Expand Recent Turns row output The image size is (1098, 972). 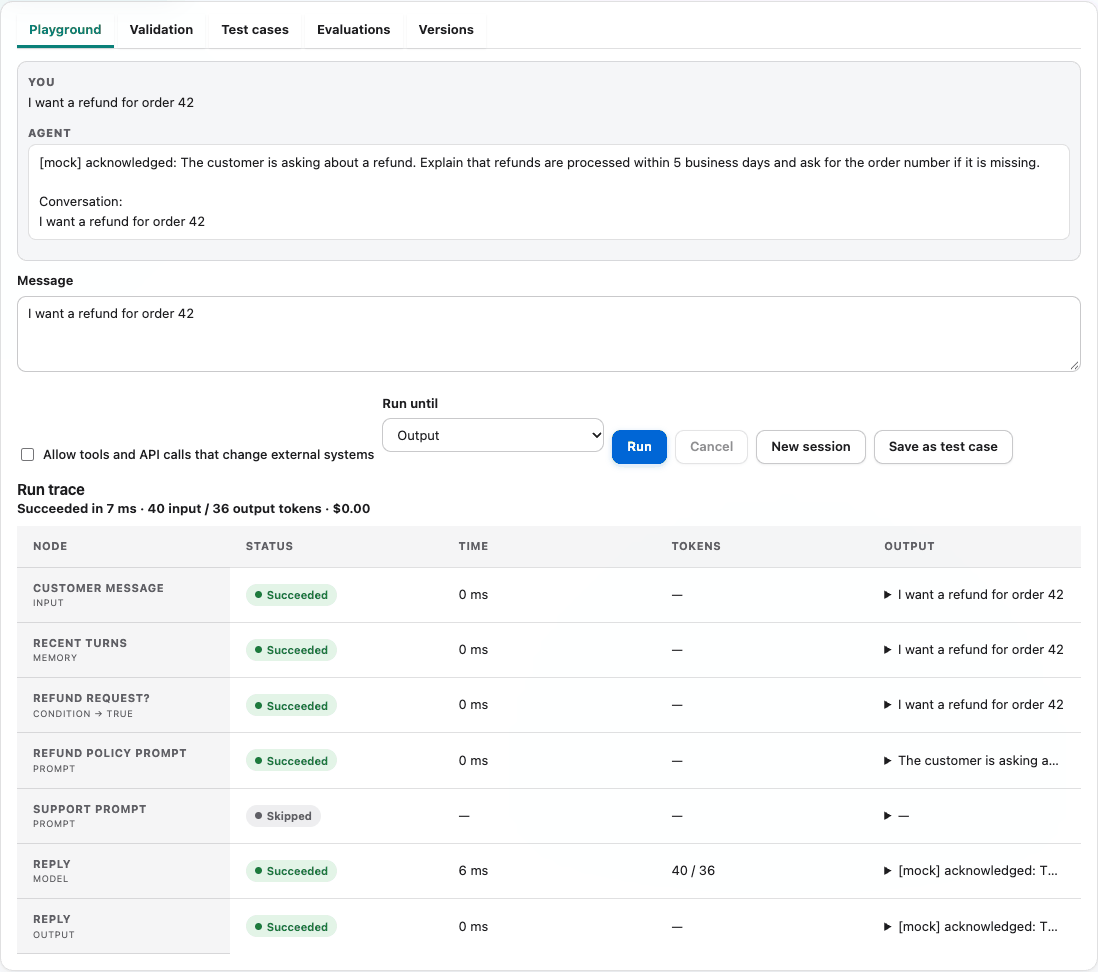973,650
